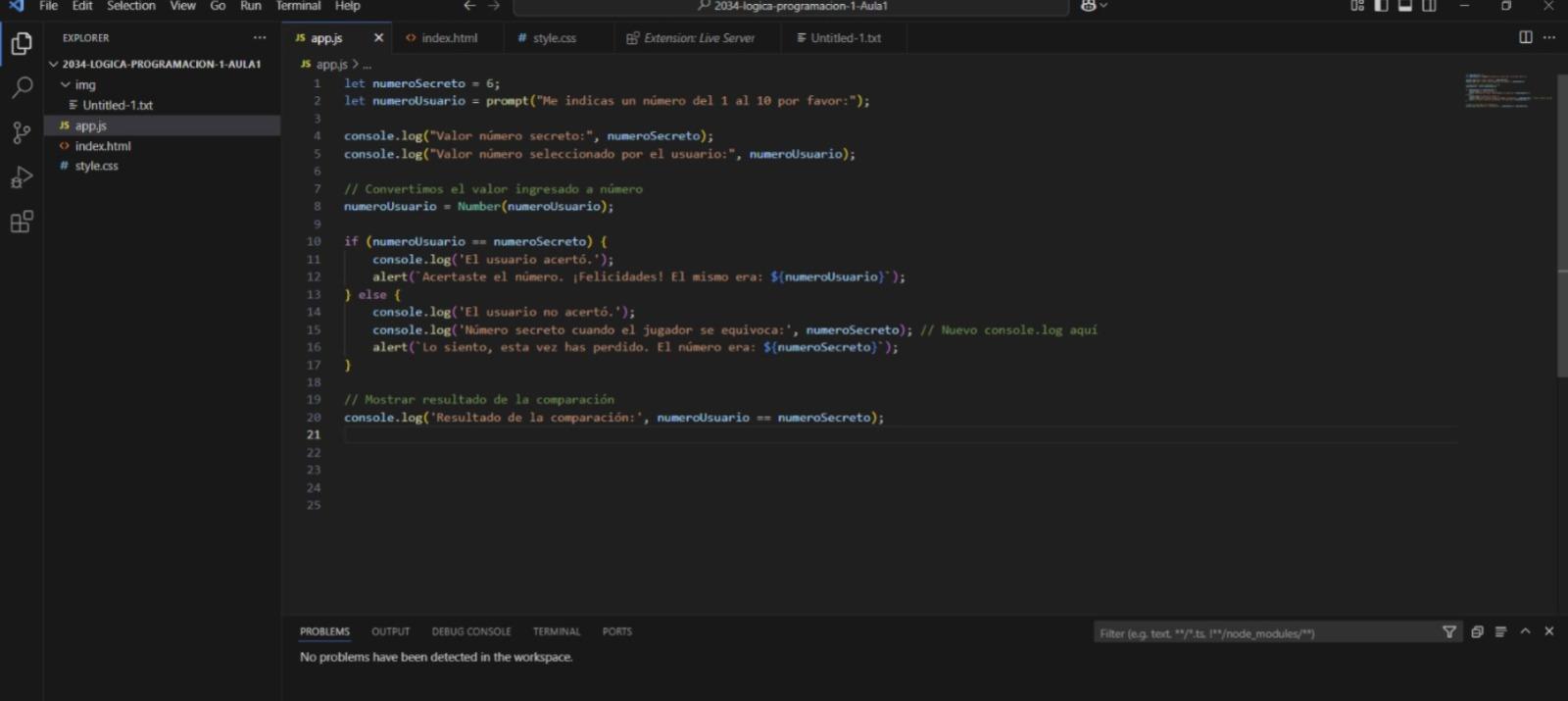Screen dimensions: 1568x701
Task: Toggle the secondary side bar
Action: pos(1429,6)
